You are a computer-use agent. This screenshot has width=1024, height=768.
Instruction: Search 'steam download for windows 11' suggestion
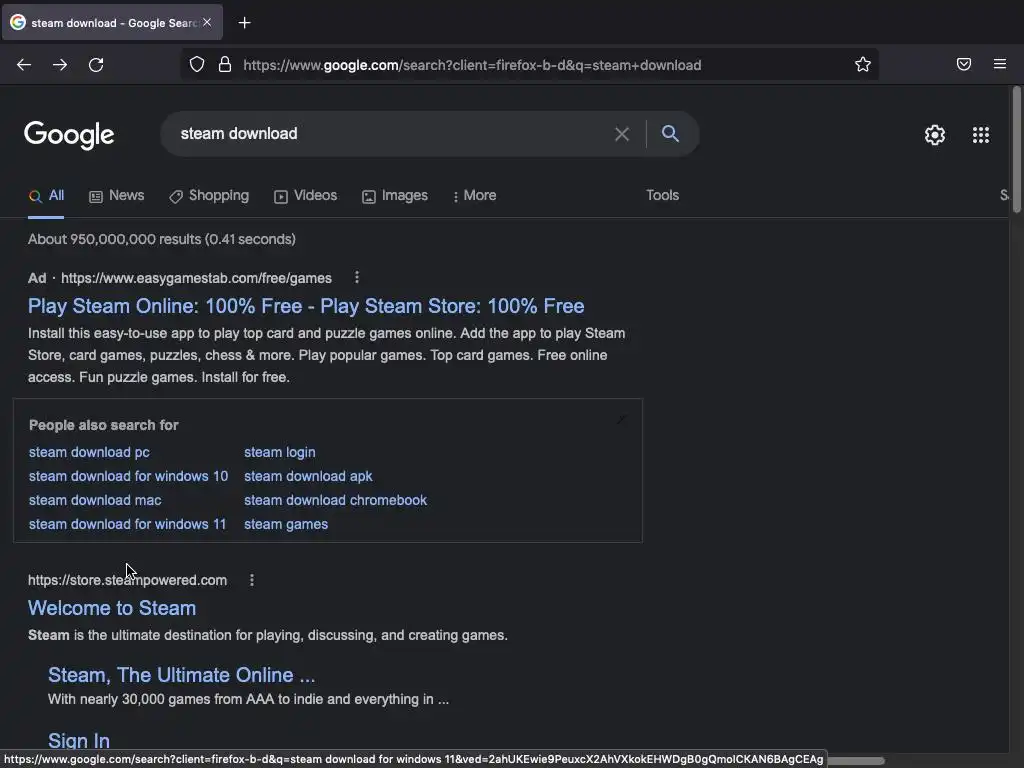tap(127, 524)
